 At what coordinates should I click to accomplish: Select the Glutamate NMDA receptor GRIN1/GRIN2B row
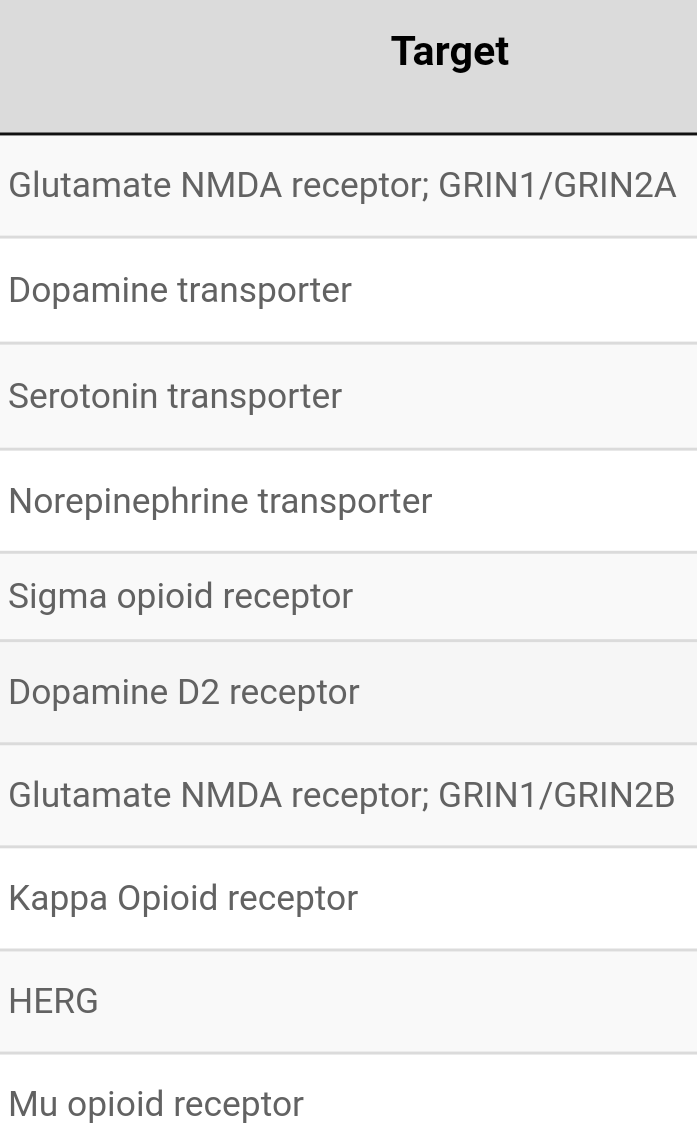point(348,795)
